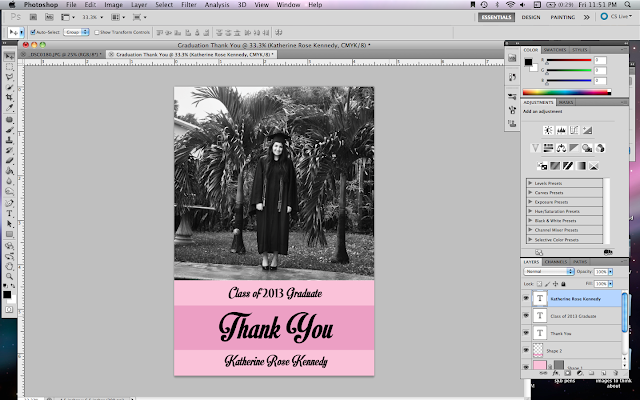Hide the Thank You text layer
640x400 pixels.
pos(526,333)
